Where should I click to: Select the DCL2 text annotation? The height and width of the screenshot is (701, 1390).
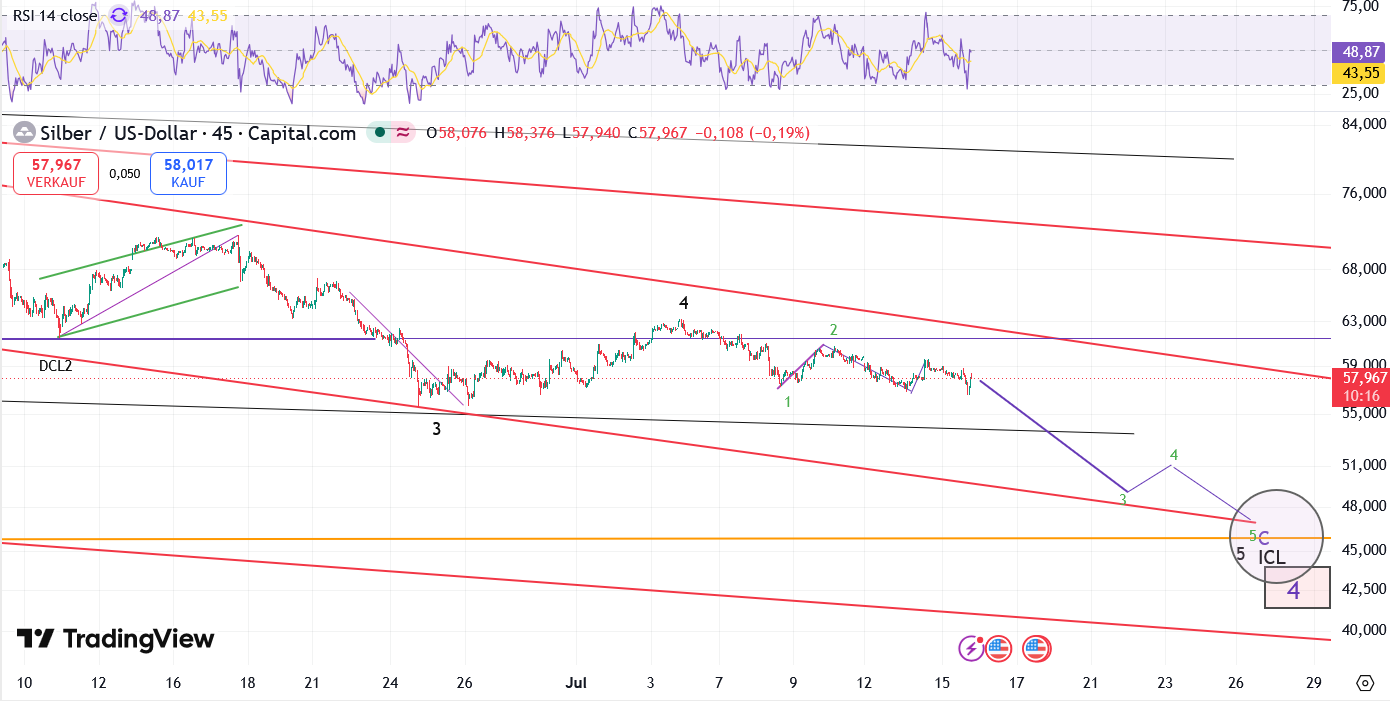coord(56,366)
